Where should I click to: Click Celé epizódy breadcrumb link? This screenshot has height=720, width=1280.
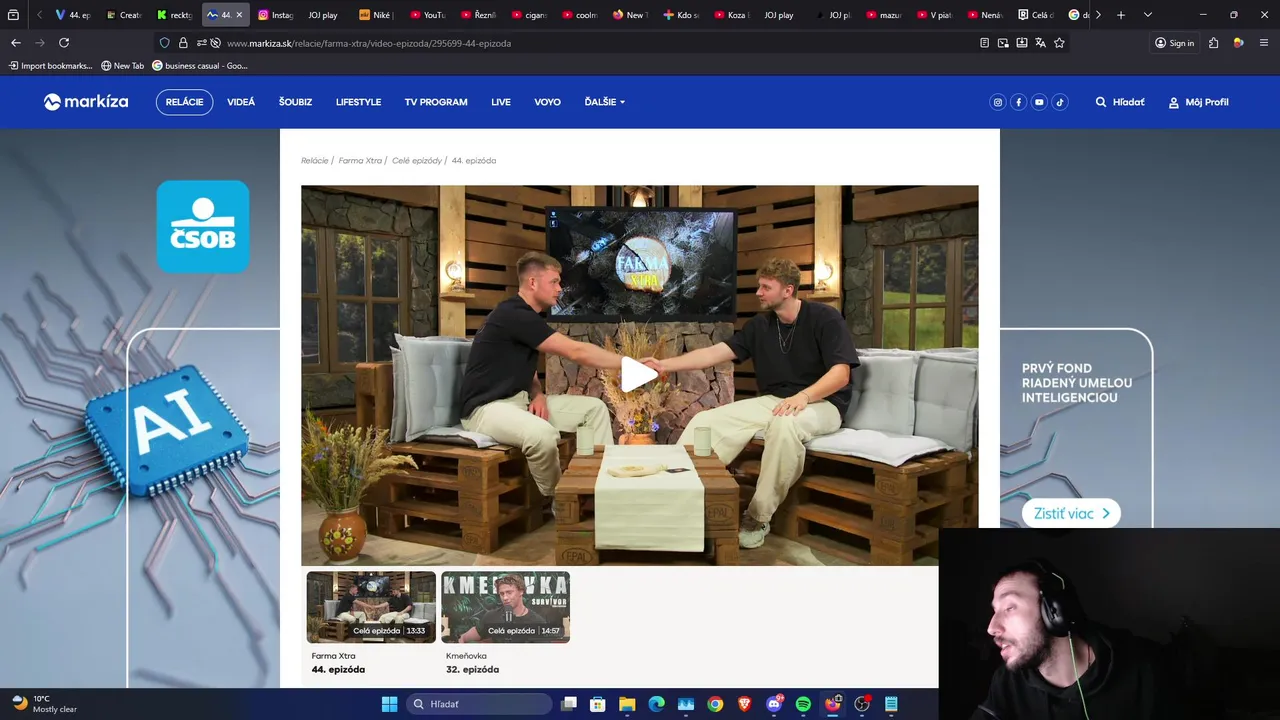point(416,160)
